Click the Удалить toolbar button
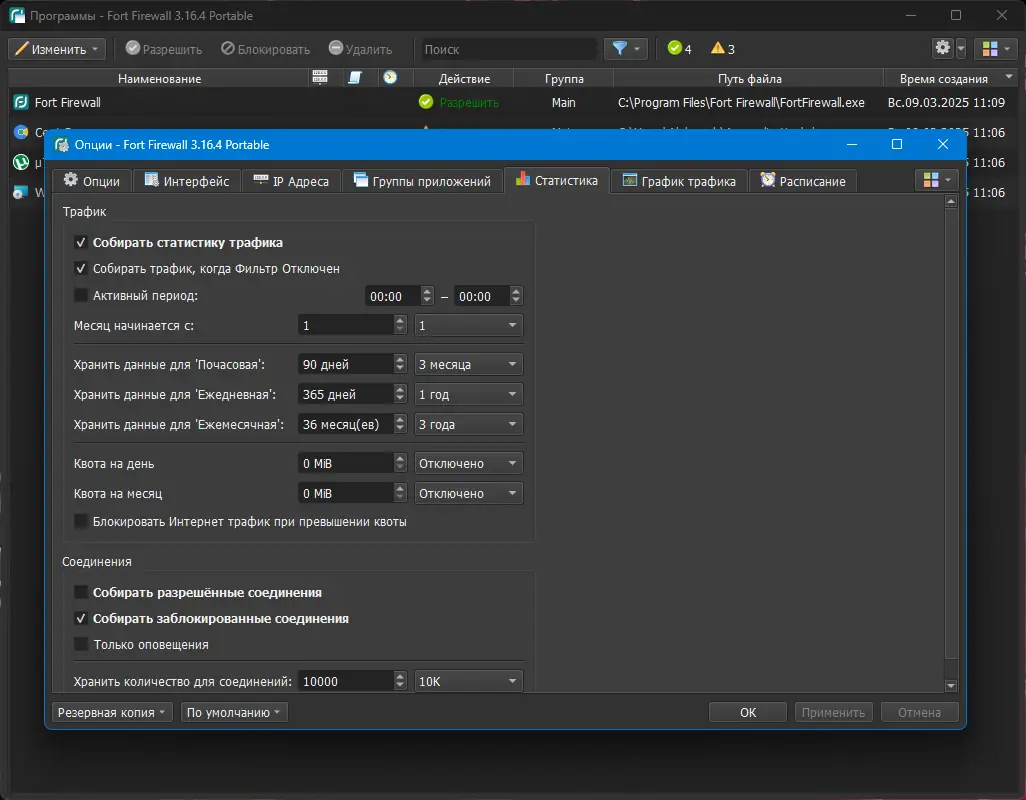 coord(360,49)
